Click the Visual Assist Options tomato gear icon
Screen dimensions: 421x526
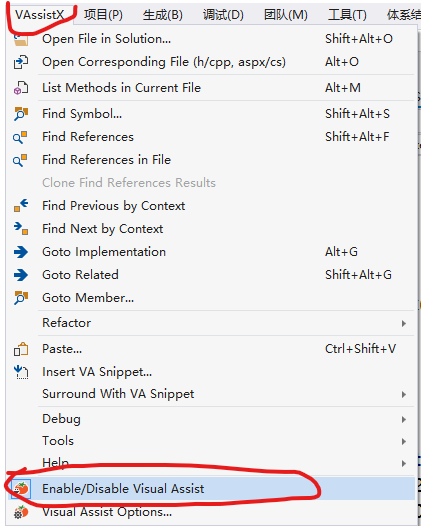[x=21, y=512]
